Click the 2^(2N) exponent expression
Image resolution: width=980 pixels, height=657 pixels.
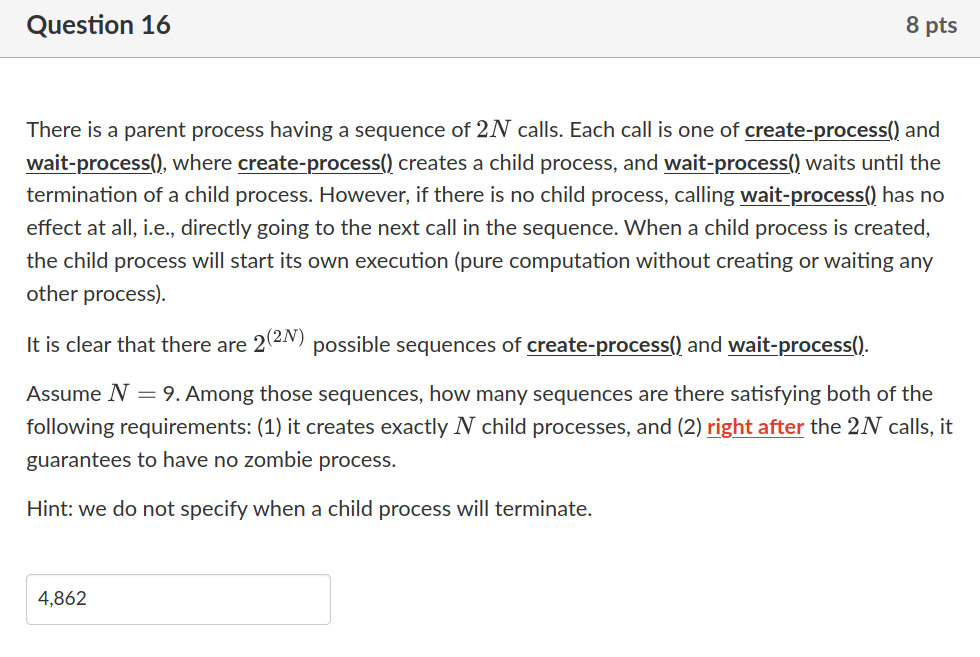point(279,341)
